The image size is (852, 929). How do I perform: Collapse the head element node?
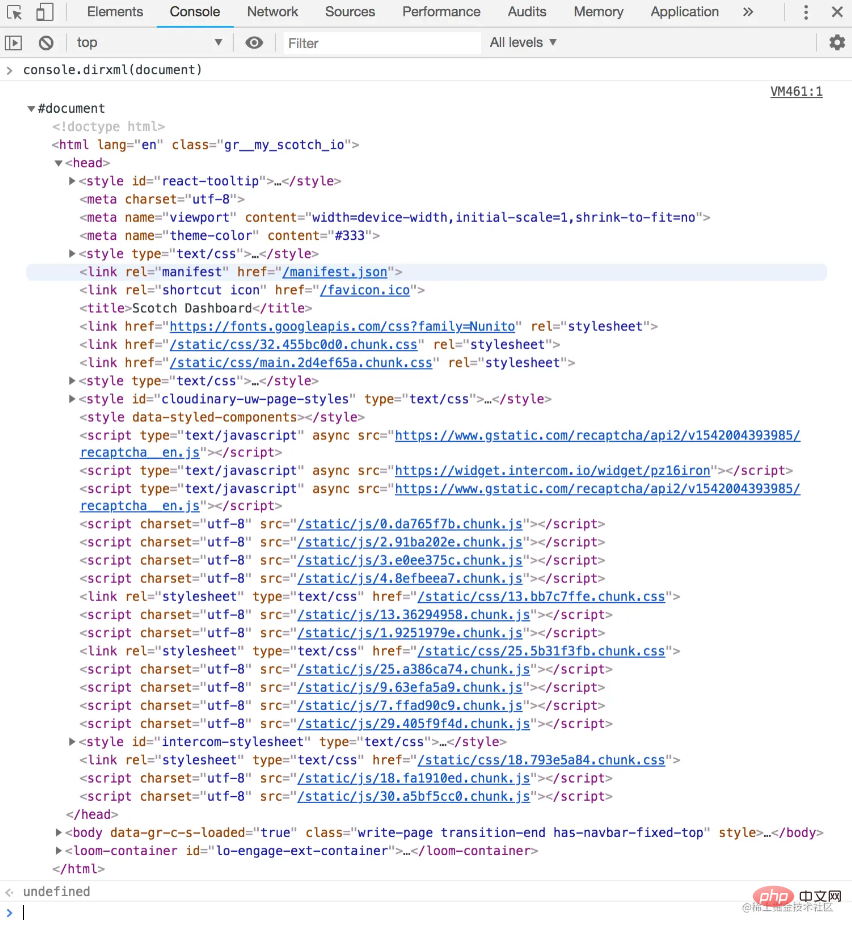tap(58, 163)
